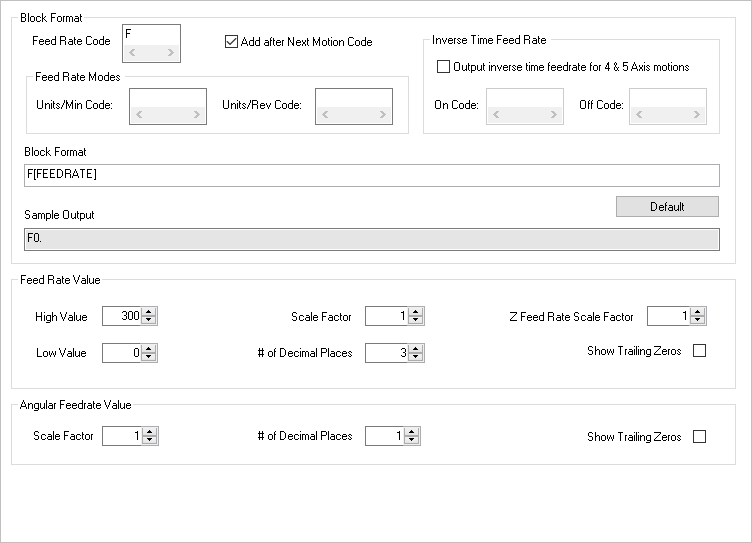
Task: Click the Block Format F[FEEDRATE] field
Action: pyautogui.click(x=372, y=175)
